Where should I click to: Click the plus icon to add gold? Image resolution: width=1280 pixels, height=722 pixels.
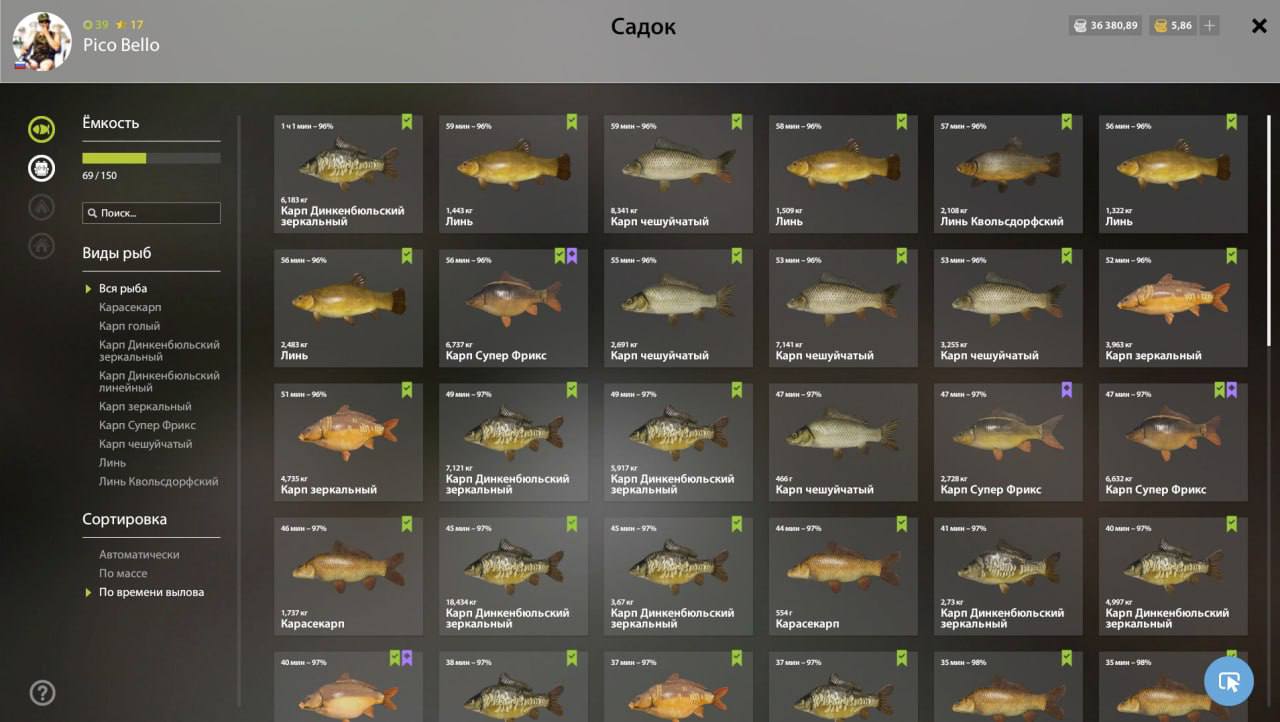pos(1209,26)
